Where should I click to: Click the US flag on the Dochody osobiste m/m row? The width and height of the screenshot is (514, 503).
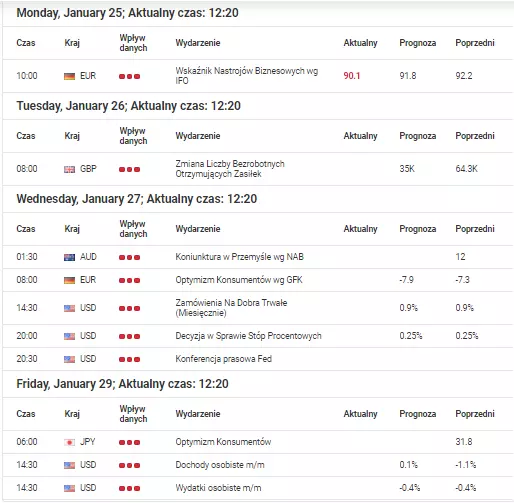(x=69, y=465)
